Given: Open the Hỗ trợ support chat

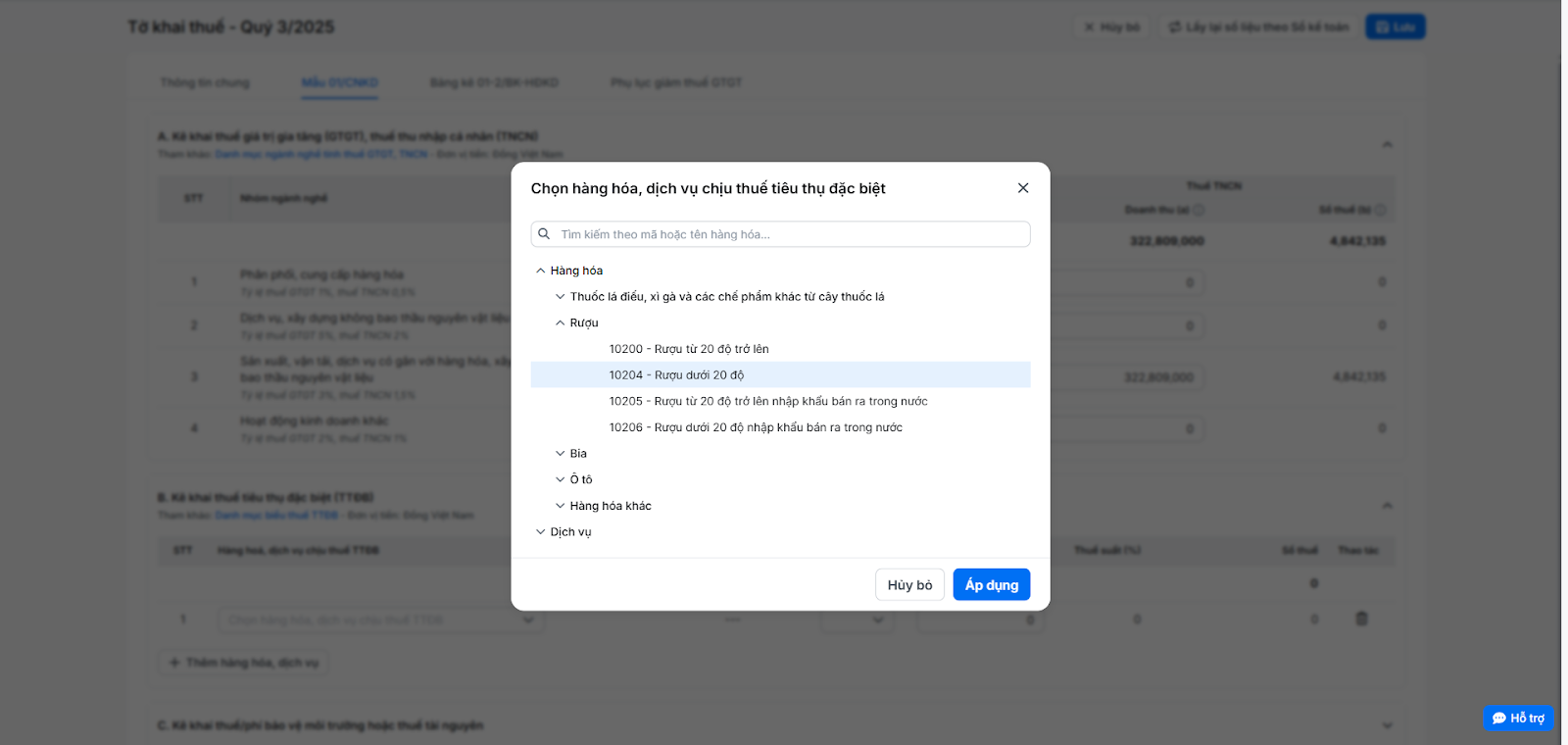Looking at the screenshot, I should 1518,718.
